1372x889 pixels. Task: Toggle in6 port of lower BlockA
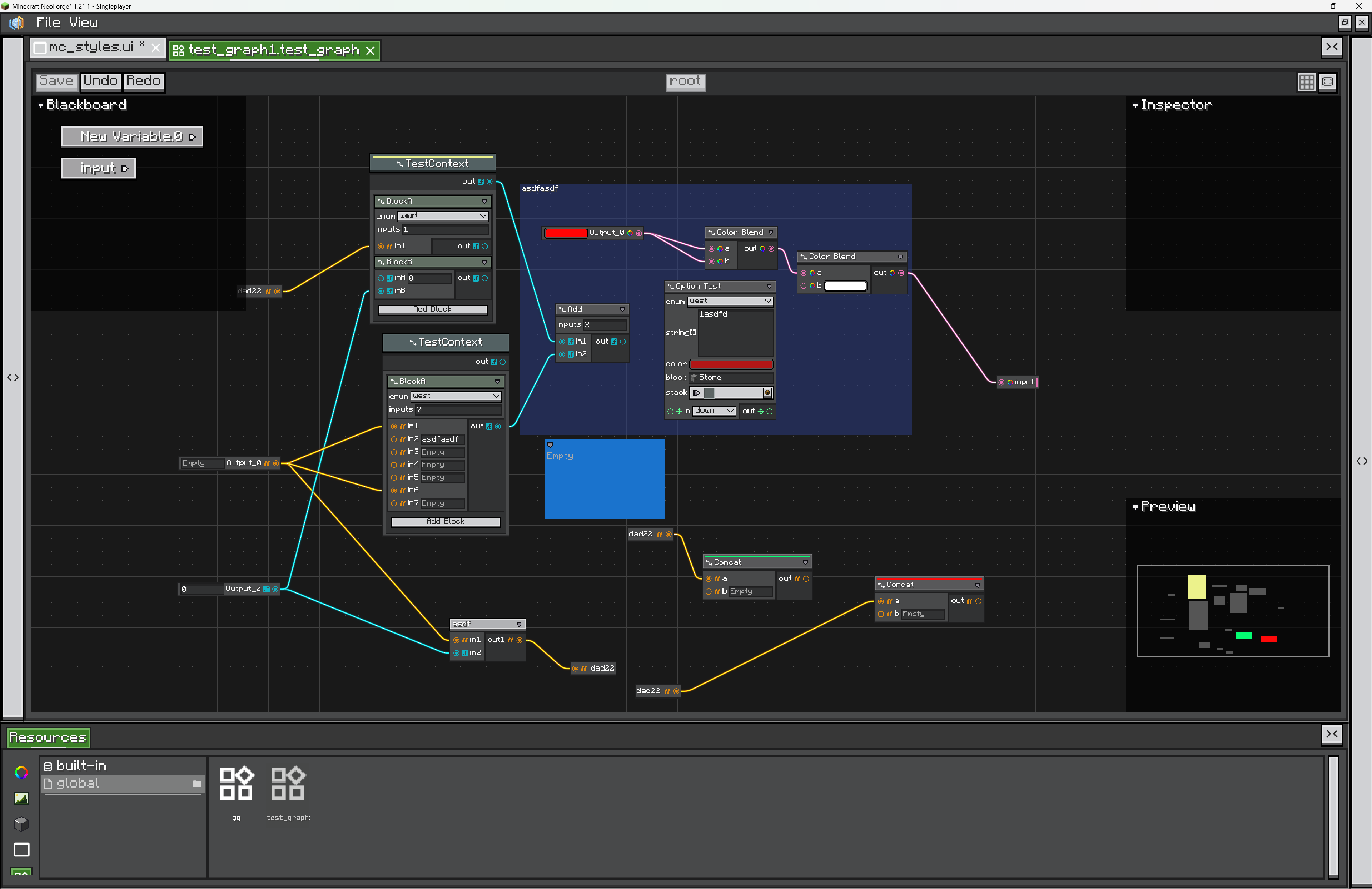pyautogui.click(x=394, y=491)
